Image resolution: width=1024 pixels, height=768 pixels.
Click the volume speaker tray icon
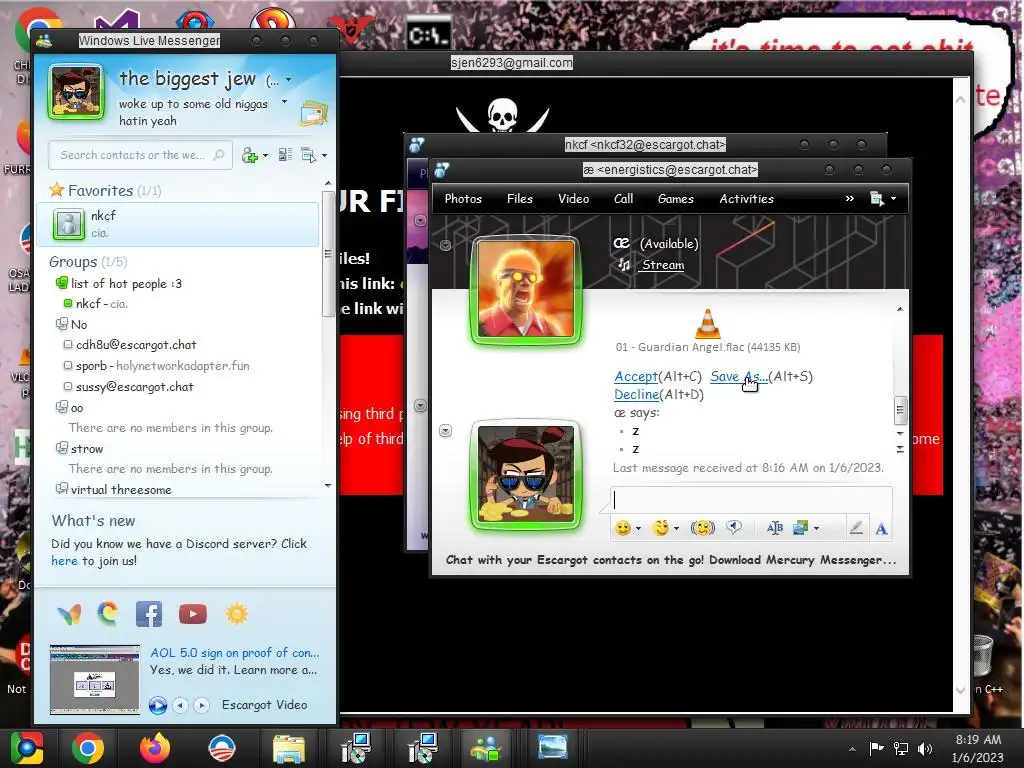(x=924, y=749)
